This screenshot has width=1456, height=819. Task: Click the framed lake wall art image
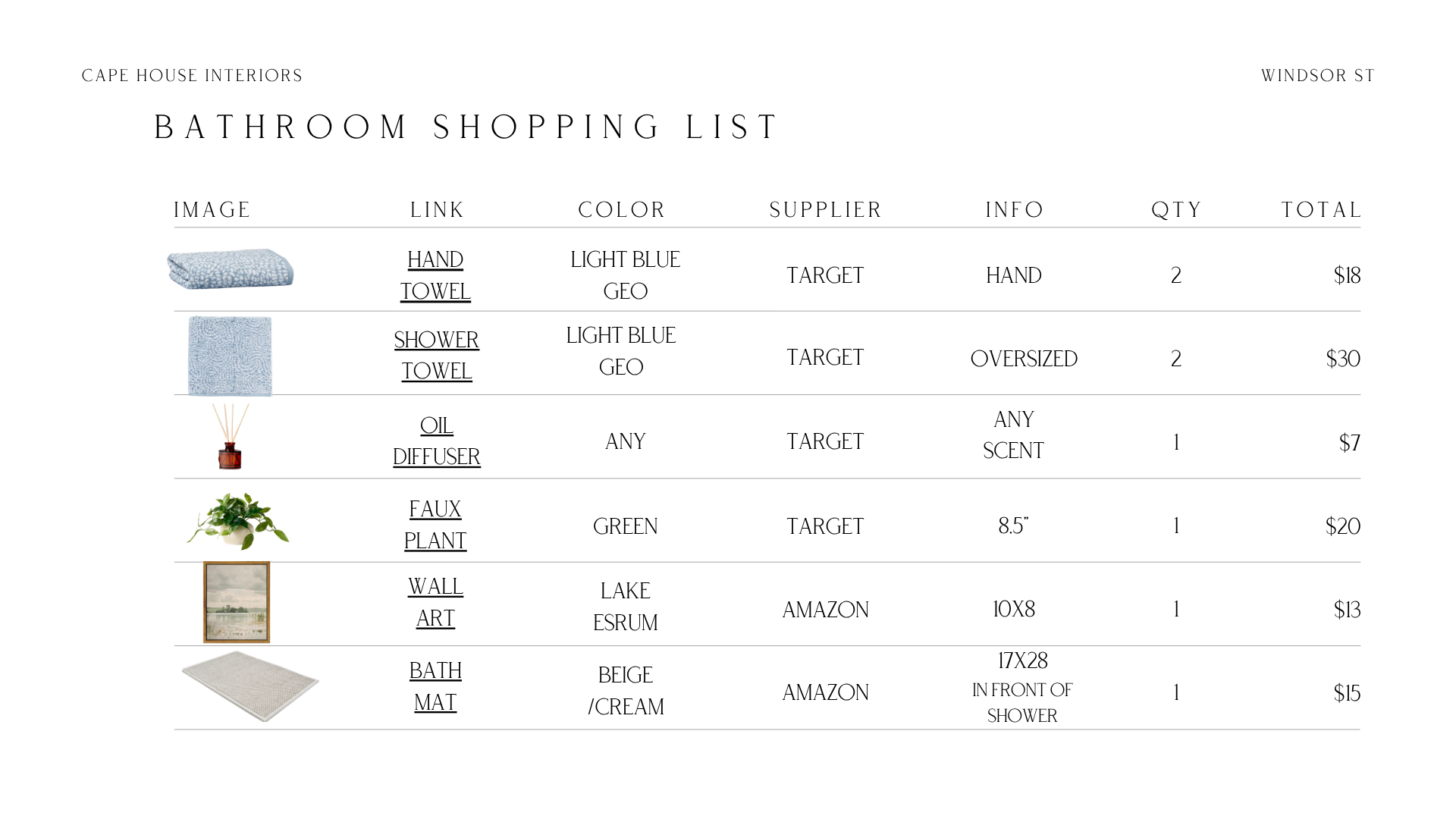pyautogui.click(x=237, y=602)
